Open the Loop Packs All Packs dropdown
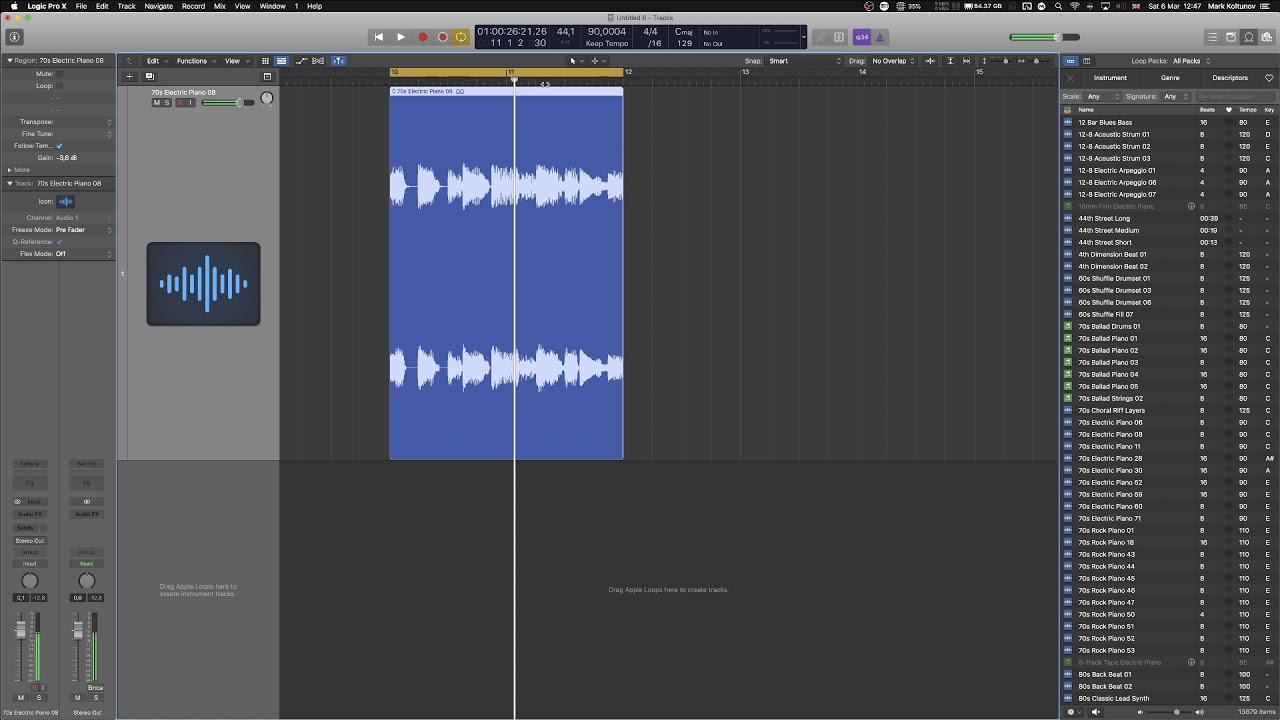This screenshot has width=1280, height=720. [1191, 61]
